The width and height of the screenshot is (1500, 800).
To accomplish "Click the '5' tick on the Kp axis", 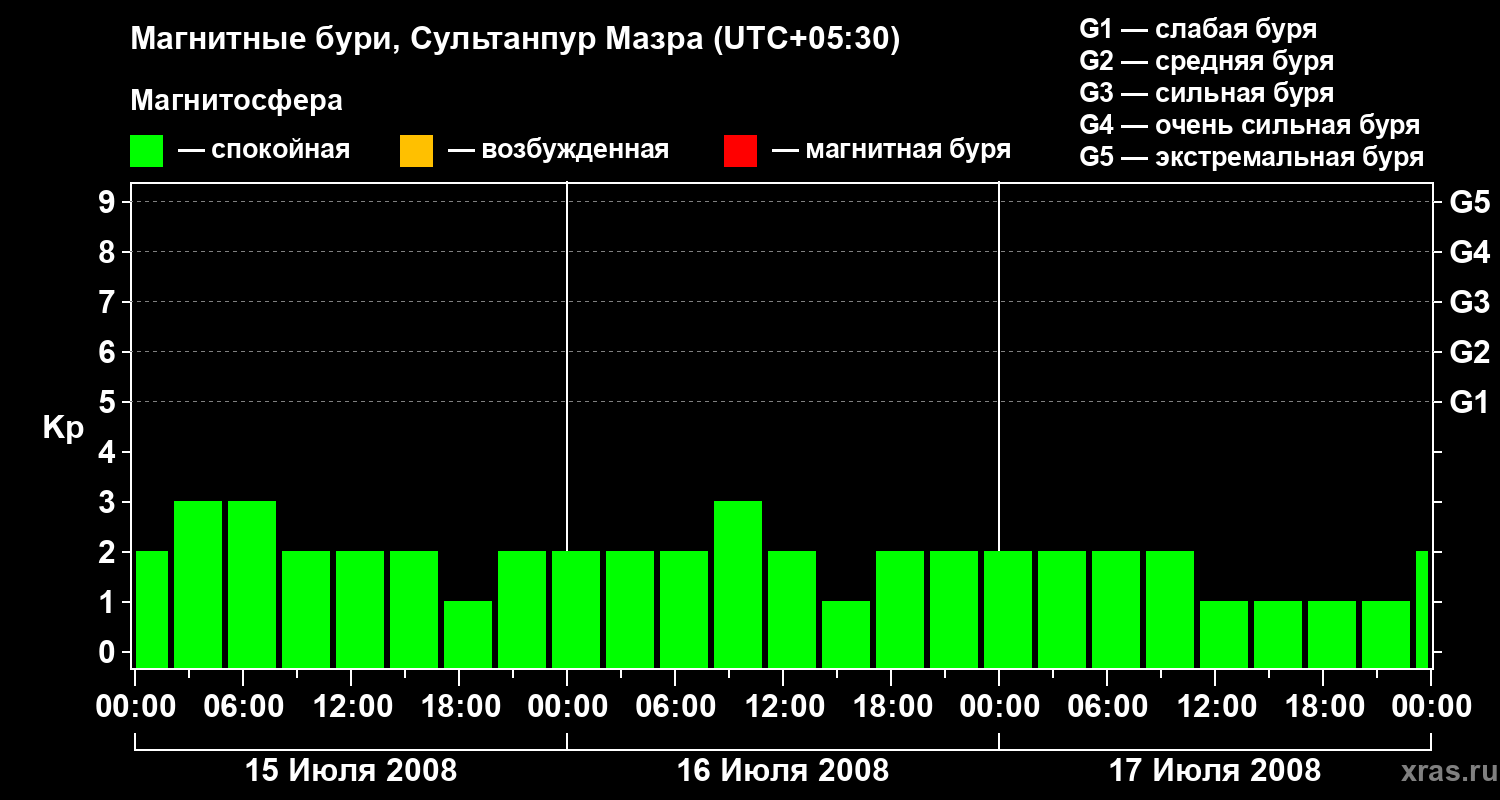I will (109, 402).
